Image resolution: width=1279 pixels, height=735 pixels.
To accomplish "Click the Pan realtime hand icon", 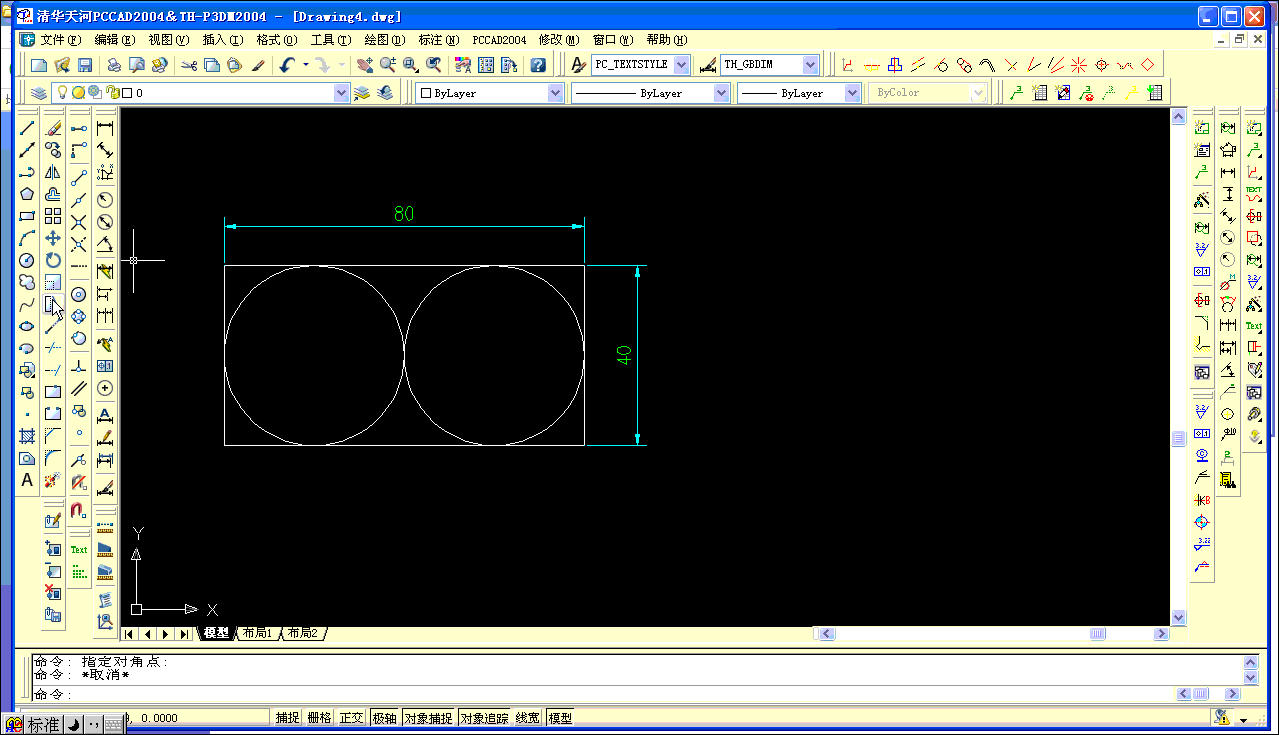I will 364,65.
